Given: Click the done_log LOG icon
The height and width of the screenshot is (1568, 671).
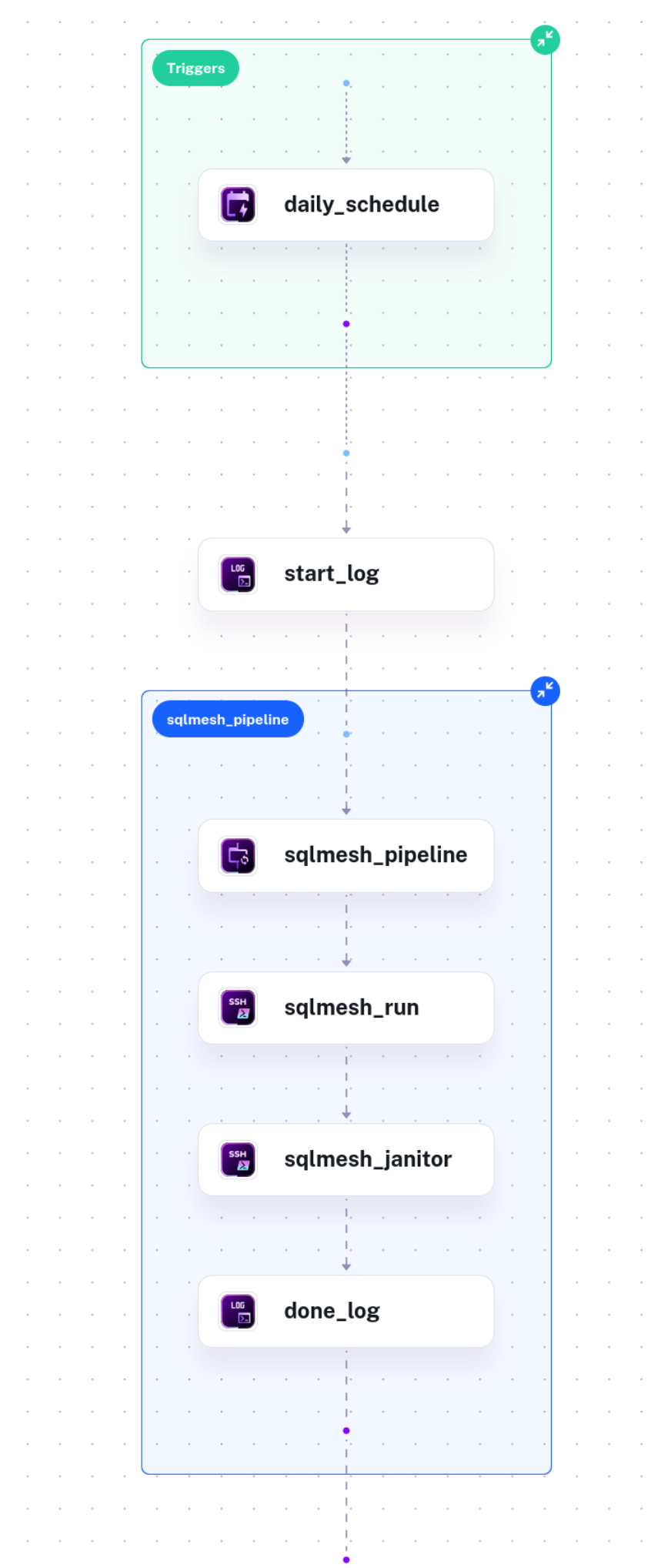Looking at the screenshot, I should point(238,1311).
